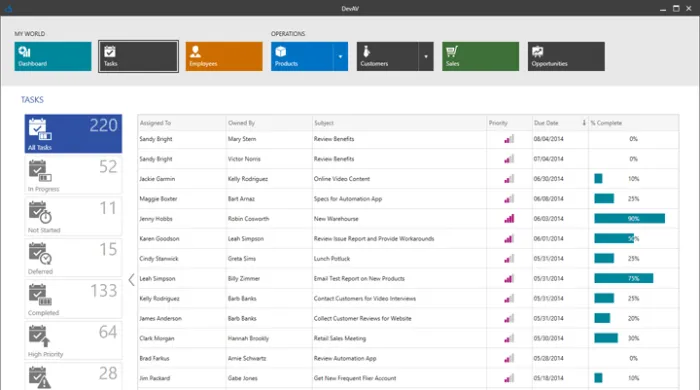Expand the Customers tile dropdown arrow
The image size is (700, 390).
point(426,56)
